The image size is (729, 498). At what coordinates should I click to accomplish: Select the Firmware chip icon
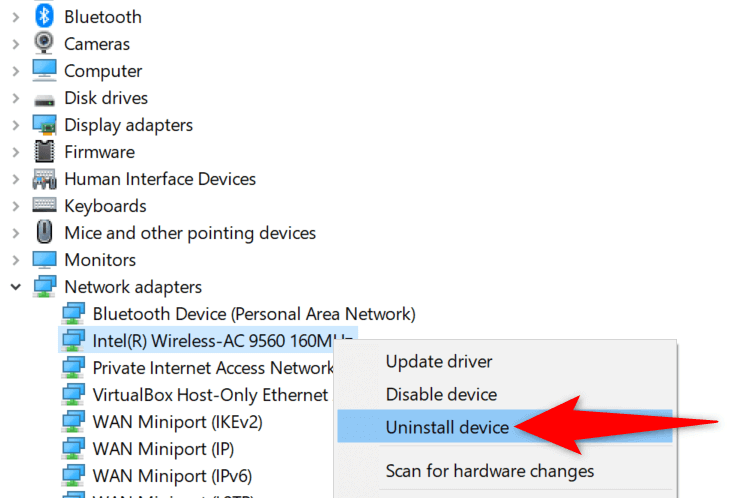(x=45, y=152)
